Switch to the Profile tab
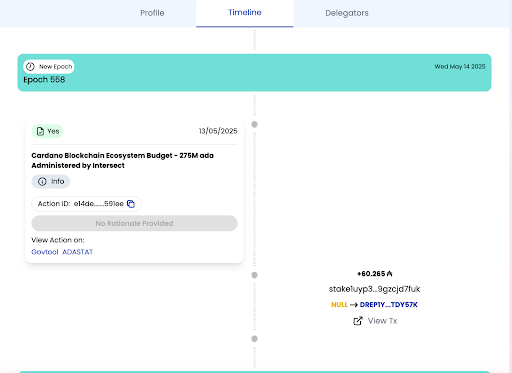 pos(152,13)
